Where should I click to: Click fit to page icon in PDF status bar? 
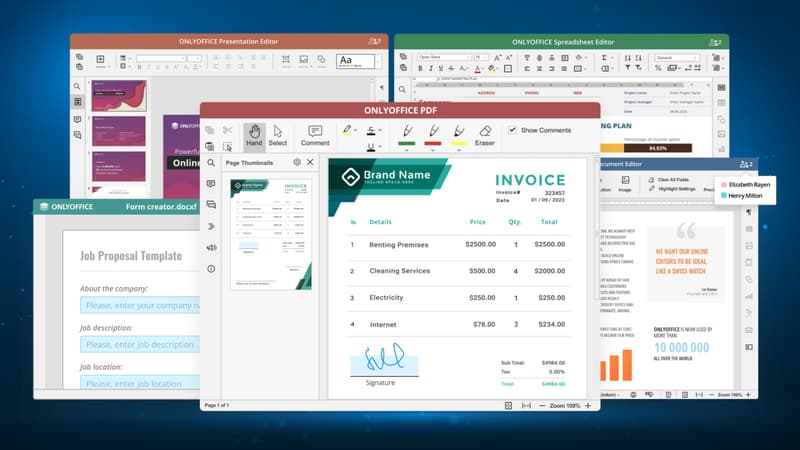[x=508, y=406]
